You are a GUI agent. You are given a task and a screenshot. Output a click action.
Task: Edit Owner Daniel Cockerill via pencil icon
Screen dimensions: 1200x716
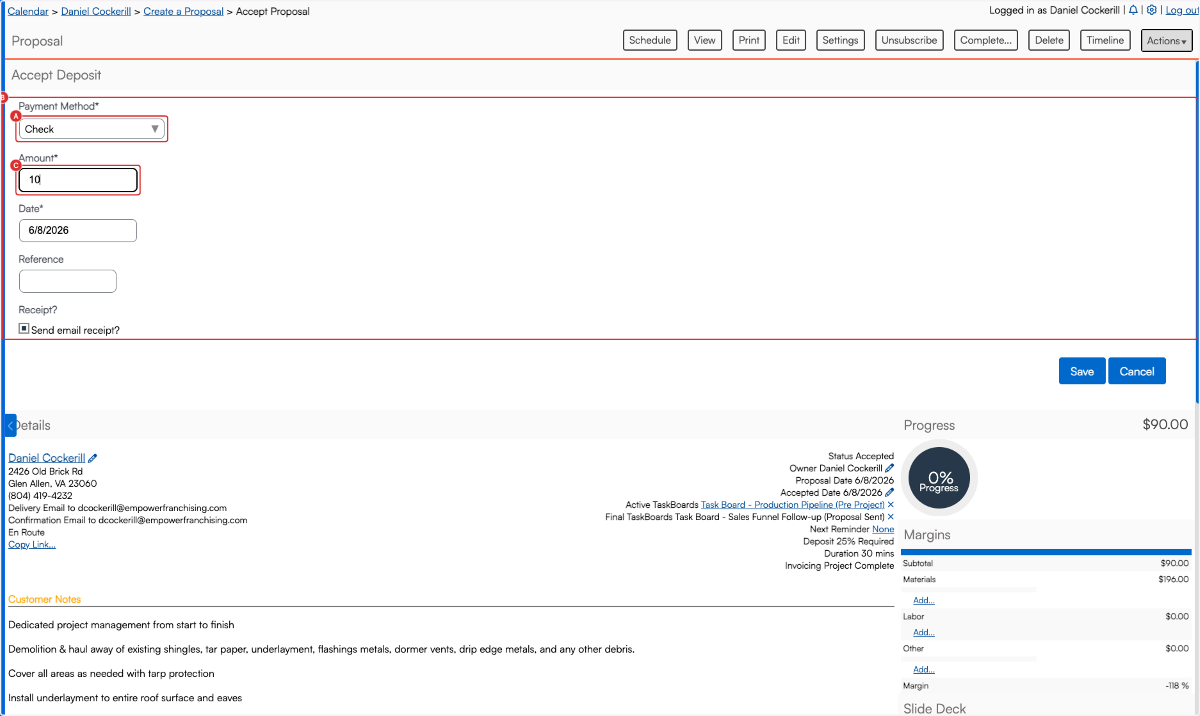890,468
